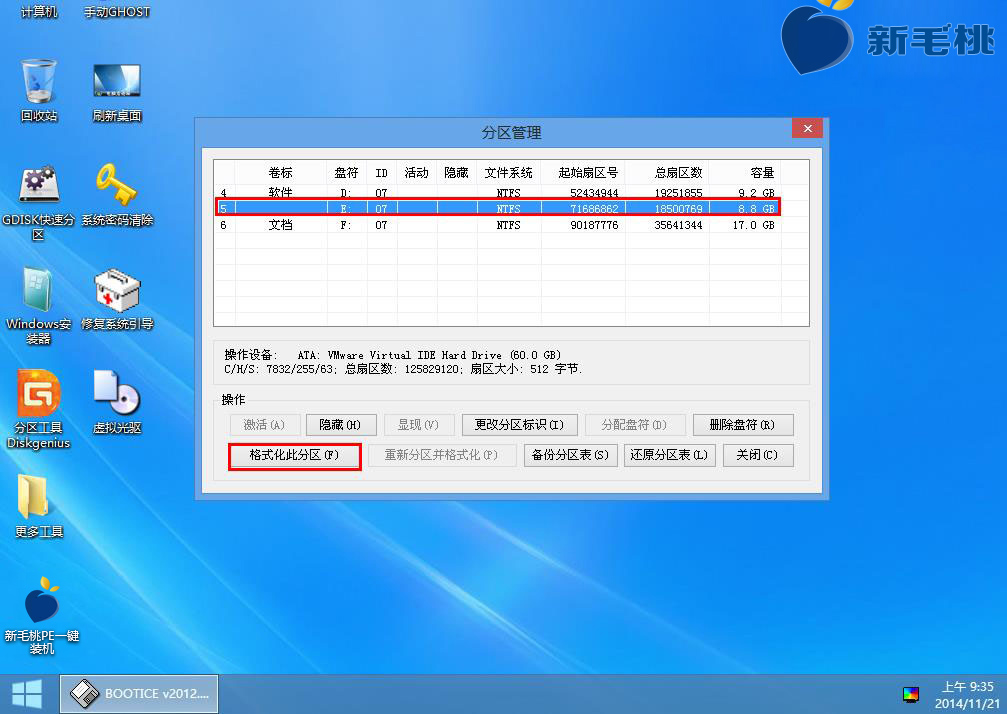The image size is (1007, 714).
Task: Select partition row 文档 F:
Action: point(498,225)
